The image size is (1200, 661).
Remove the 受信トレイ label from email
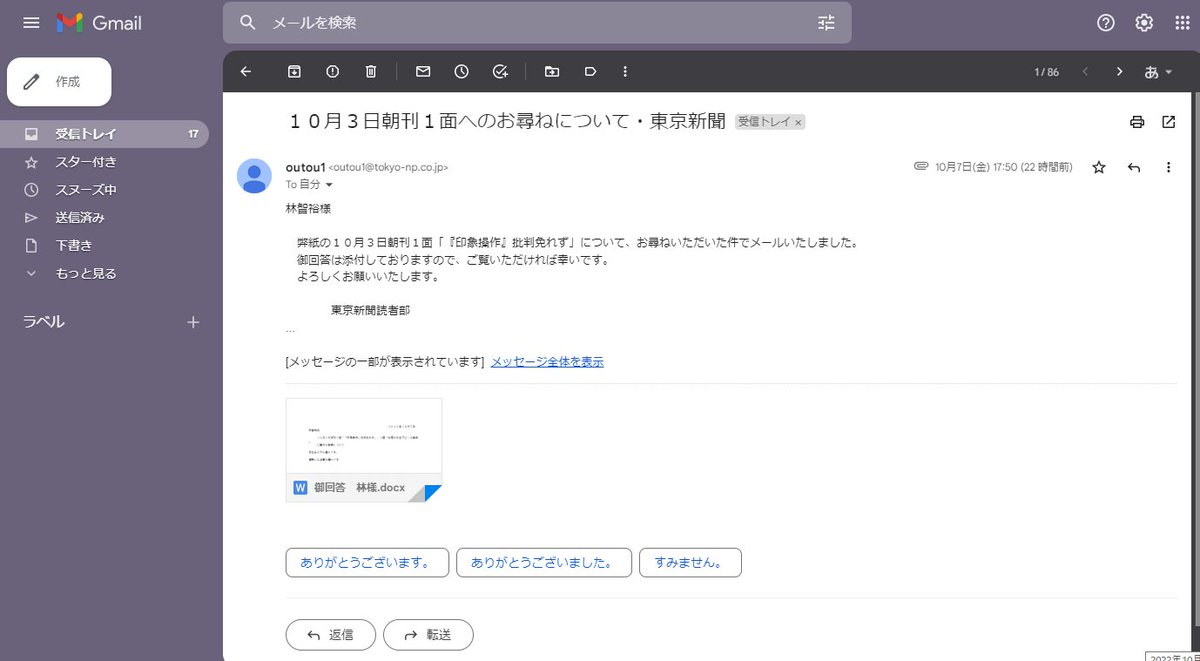798,122
